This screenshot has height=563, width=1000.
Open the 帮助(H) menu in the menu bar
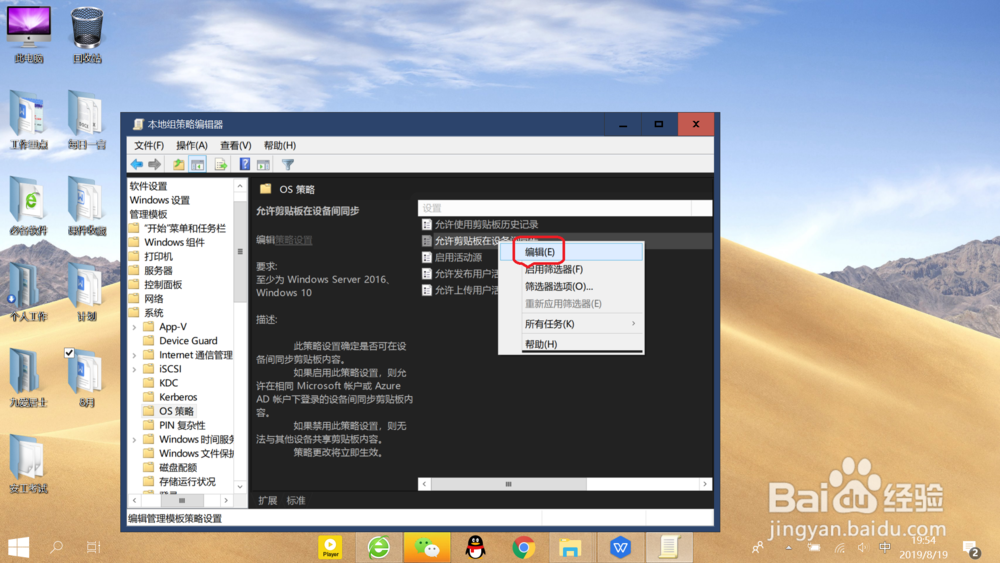pos(279,145)
